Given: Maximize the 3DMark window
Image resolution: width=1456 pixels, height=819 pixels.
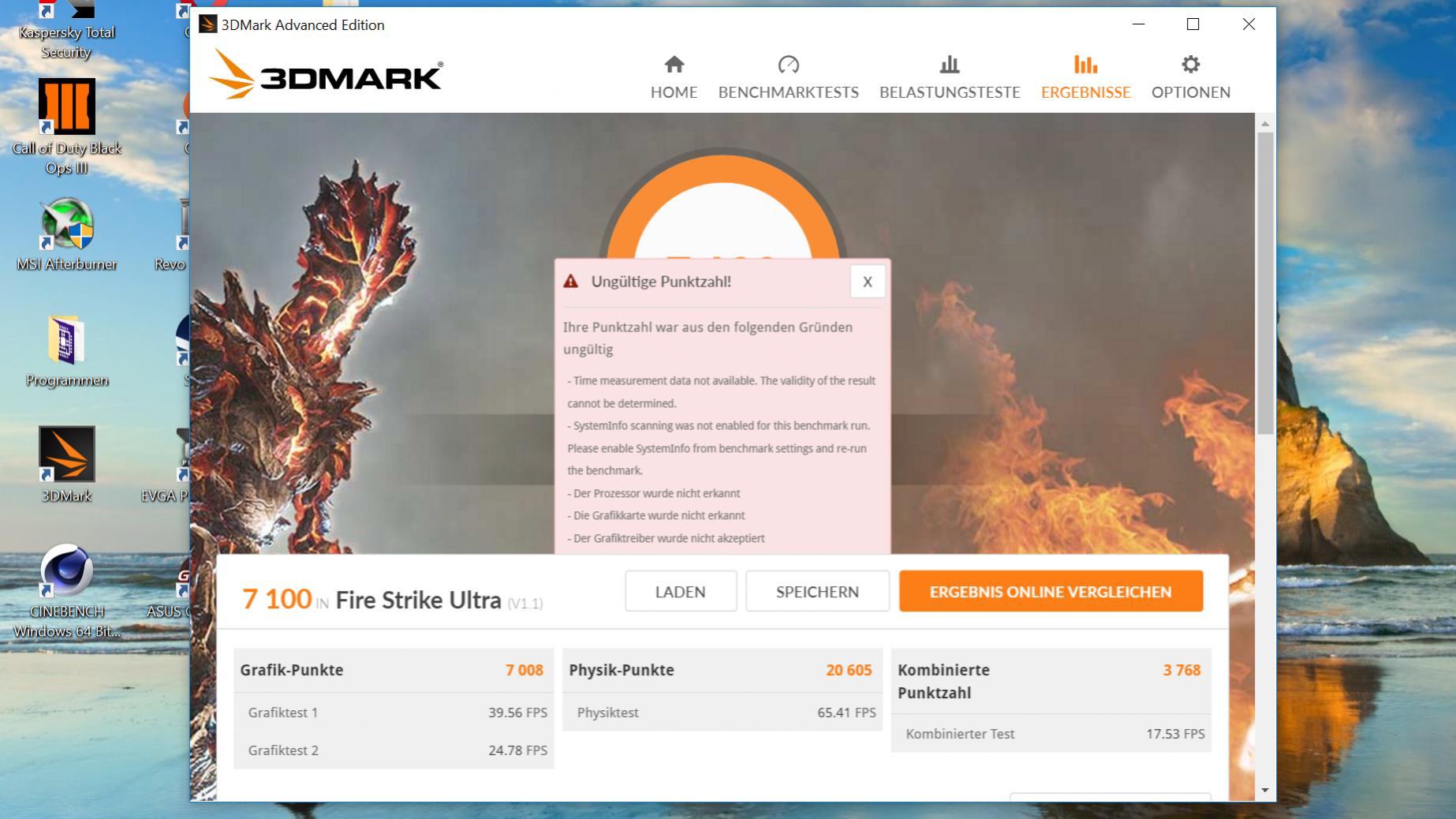Looking at the screenshot, I should (1193, 24).
